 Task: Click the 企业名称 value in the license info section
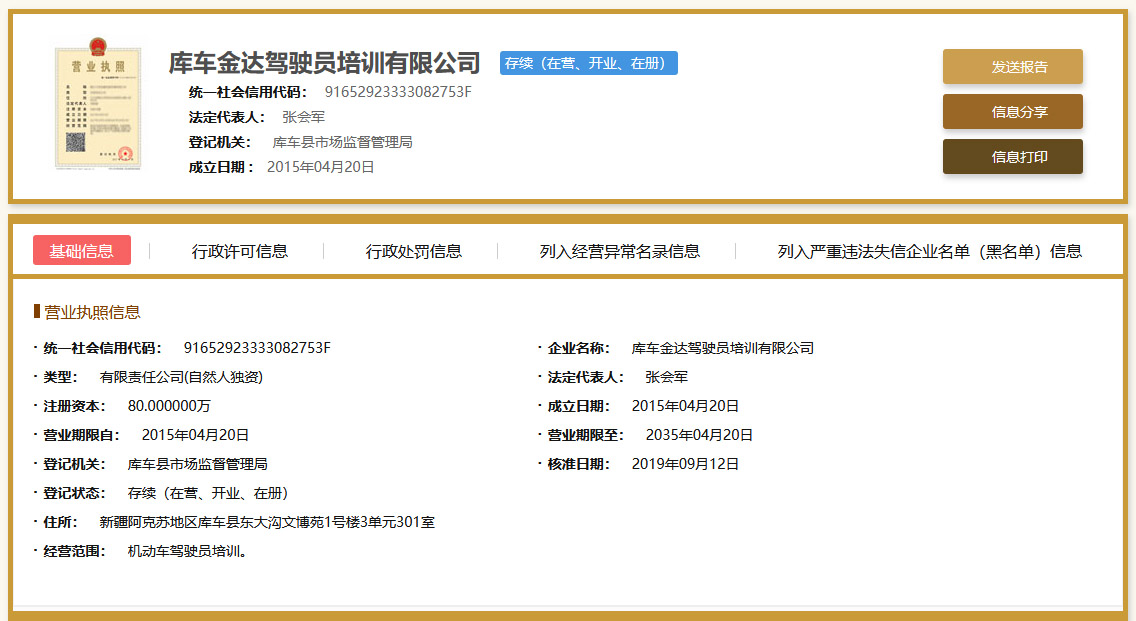coord(722,348)
